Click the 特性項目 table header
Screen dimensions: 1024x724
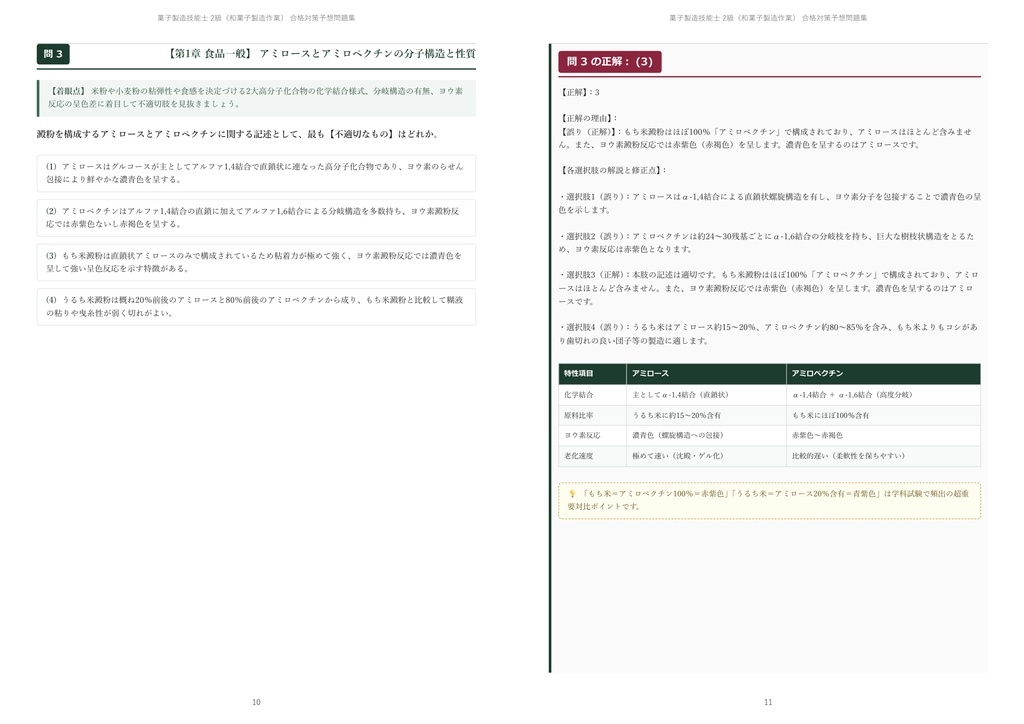click(x=592, y=373)
